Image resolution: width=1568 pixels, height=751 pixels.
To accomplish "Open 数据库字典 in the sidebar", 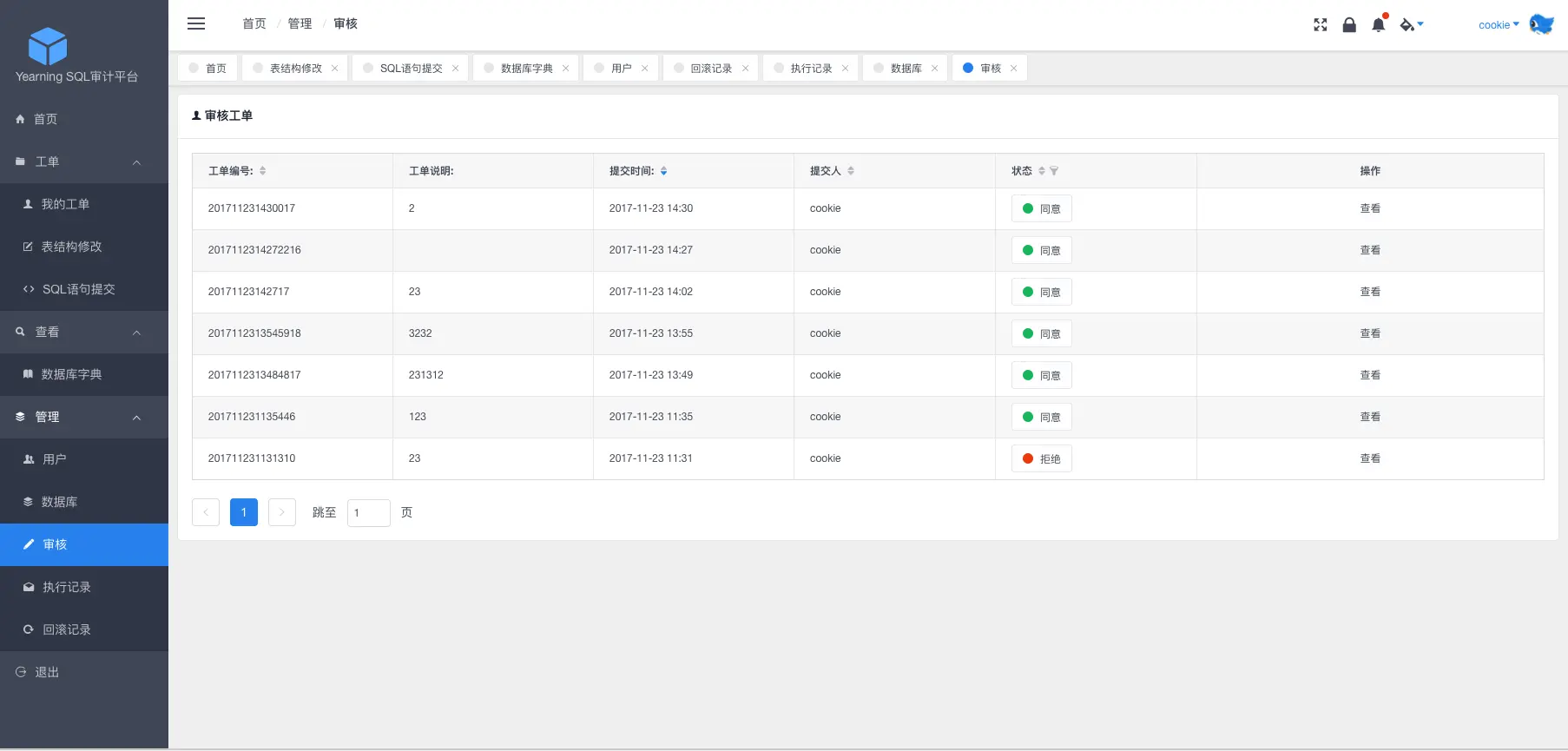I will tap(84, 375).
